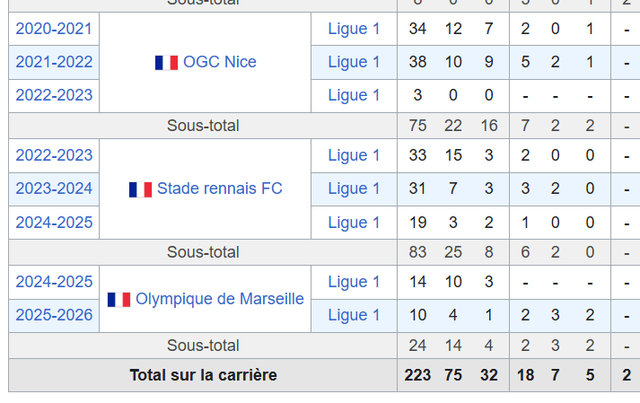Open the OGC Nice club link
This screenshot has width=640, height=403.
pyautogui.click(x=219, y=62)
